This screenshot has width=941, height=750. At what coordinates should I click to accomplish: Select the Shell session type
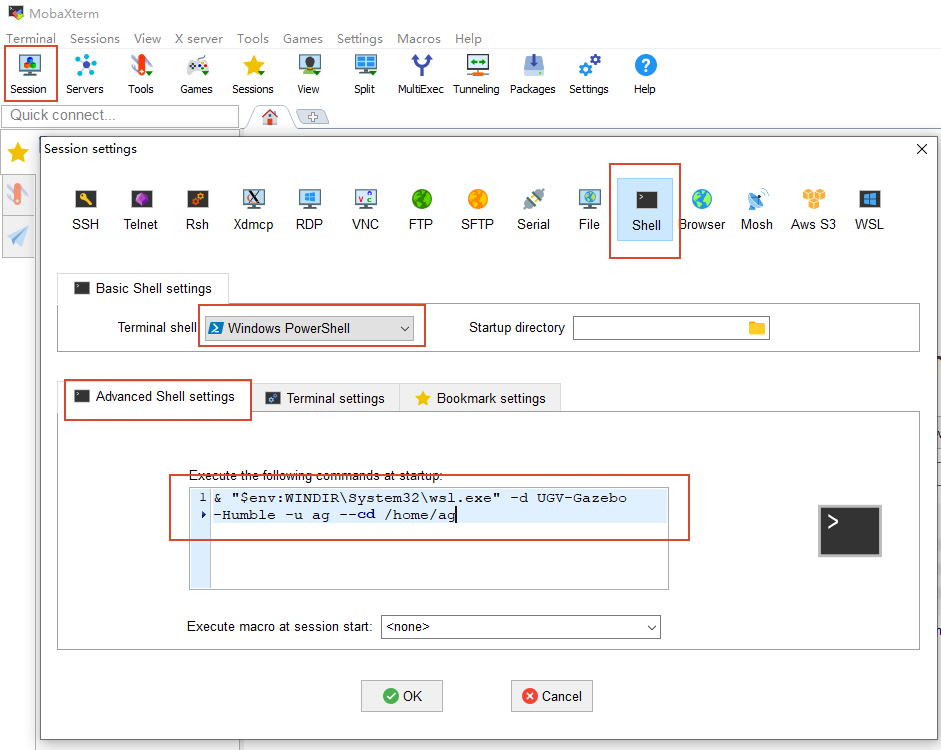point(645,209)
